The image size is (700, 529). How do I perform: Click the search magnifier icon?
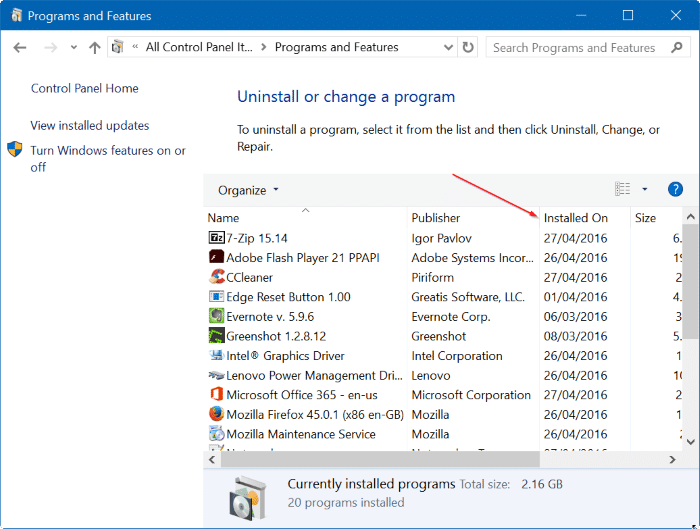tap(677, 47)
